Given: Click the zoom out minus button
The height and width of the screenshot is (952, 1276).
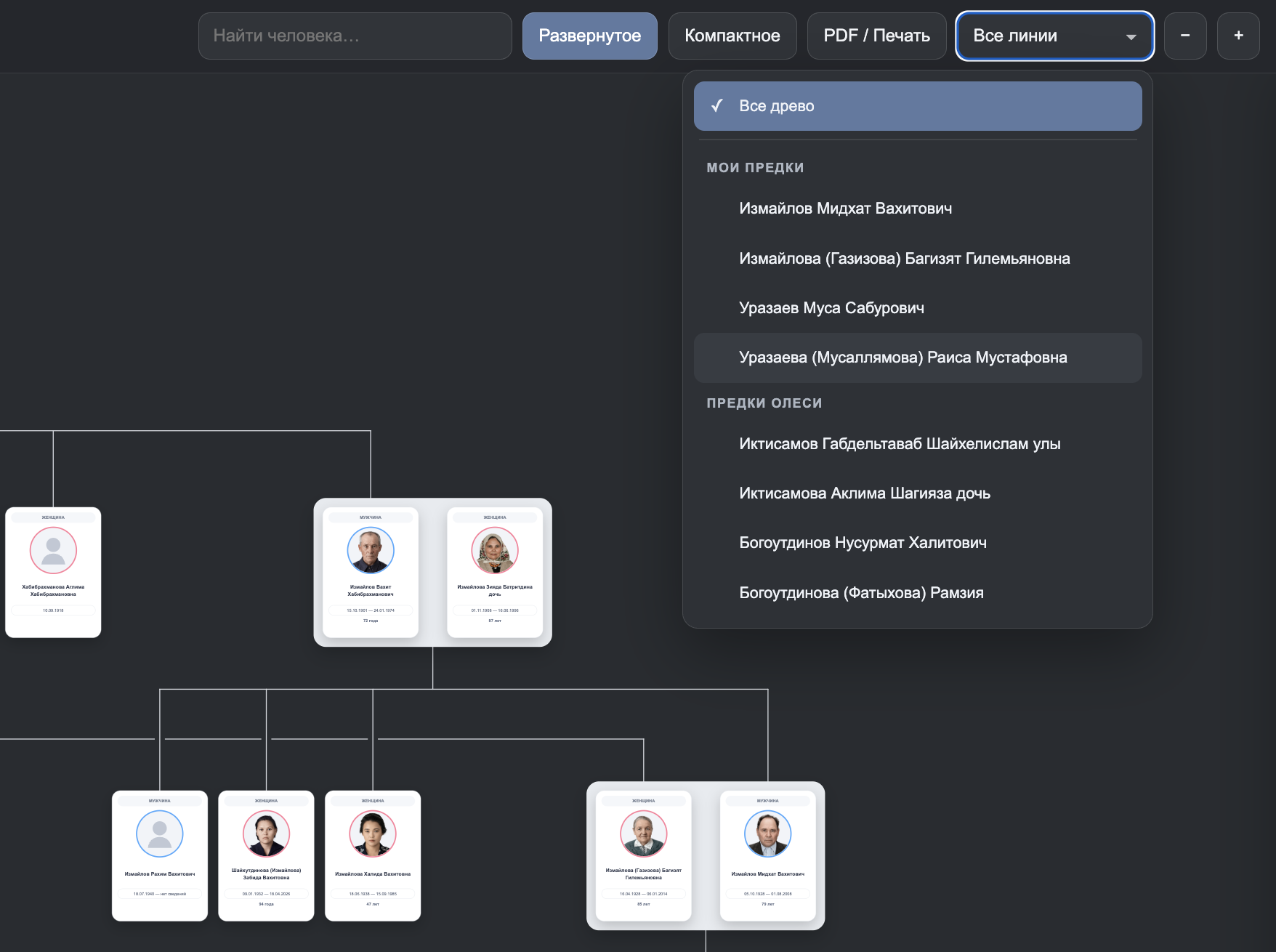Looking at the screenshot, I should point(1185,36).
